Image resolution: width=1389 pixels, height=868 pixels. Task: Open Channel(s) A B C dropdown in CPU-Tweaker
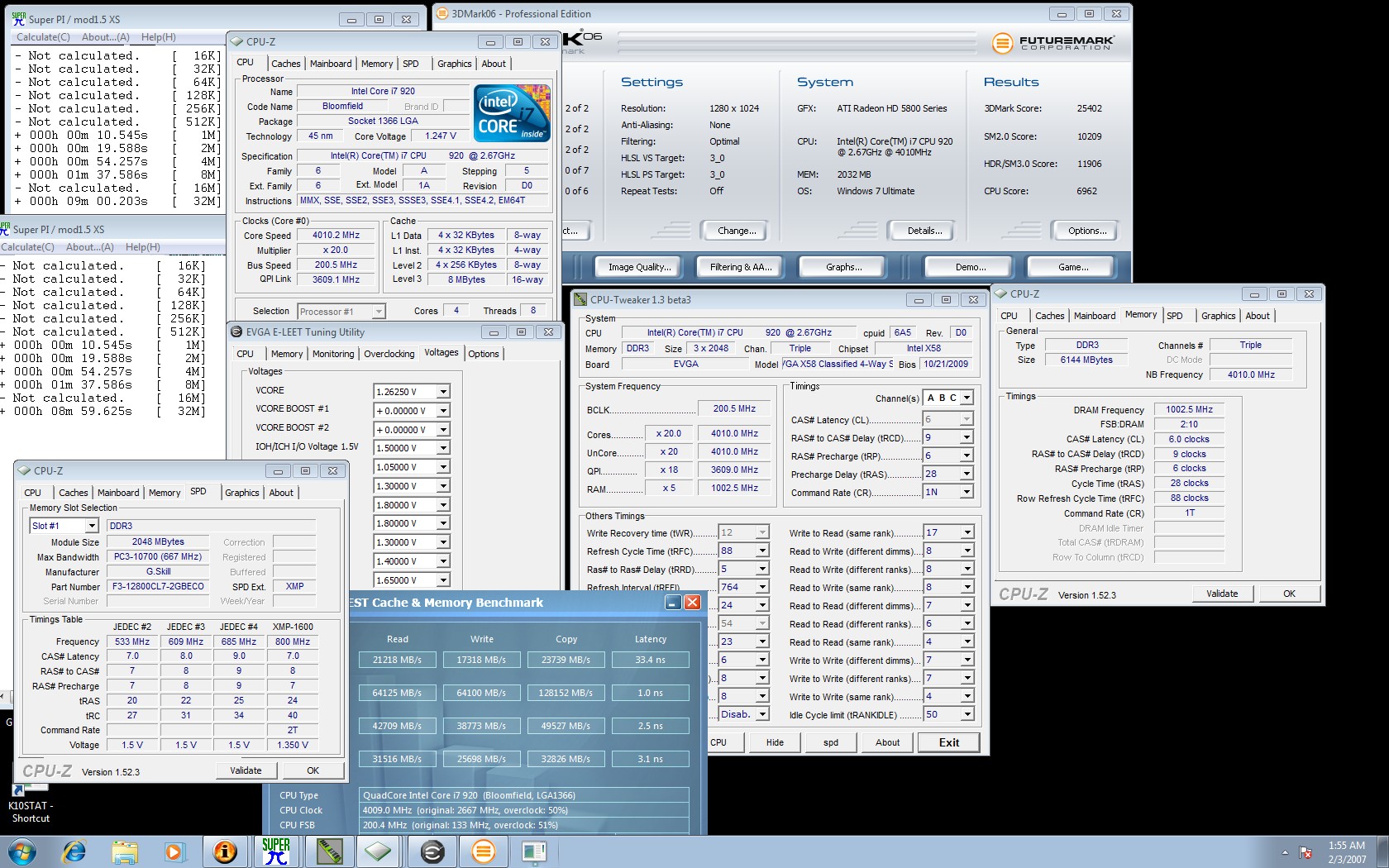(x=967, y=398)
